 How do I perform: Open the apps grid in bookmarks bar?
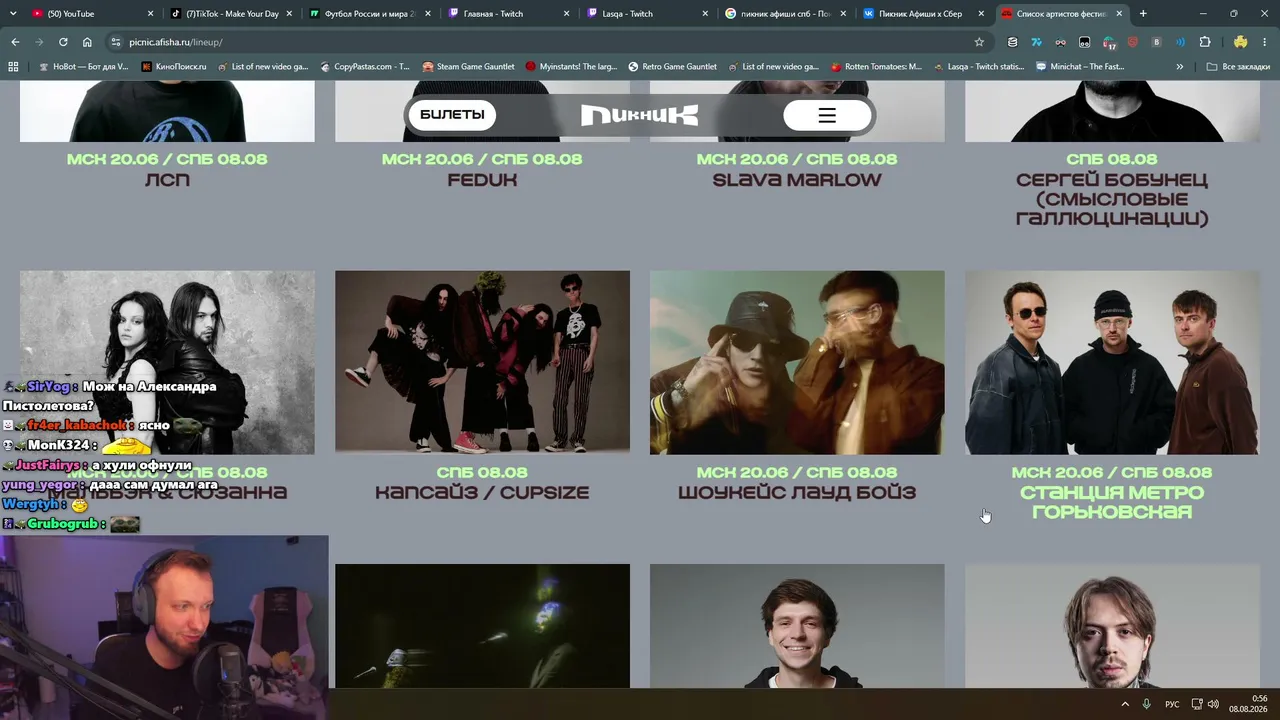pos(13,67)
